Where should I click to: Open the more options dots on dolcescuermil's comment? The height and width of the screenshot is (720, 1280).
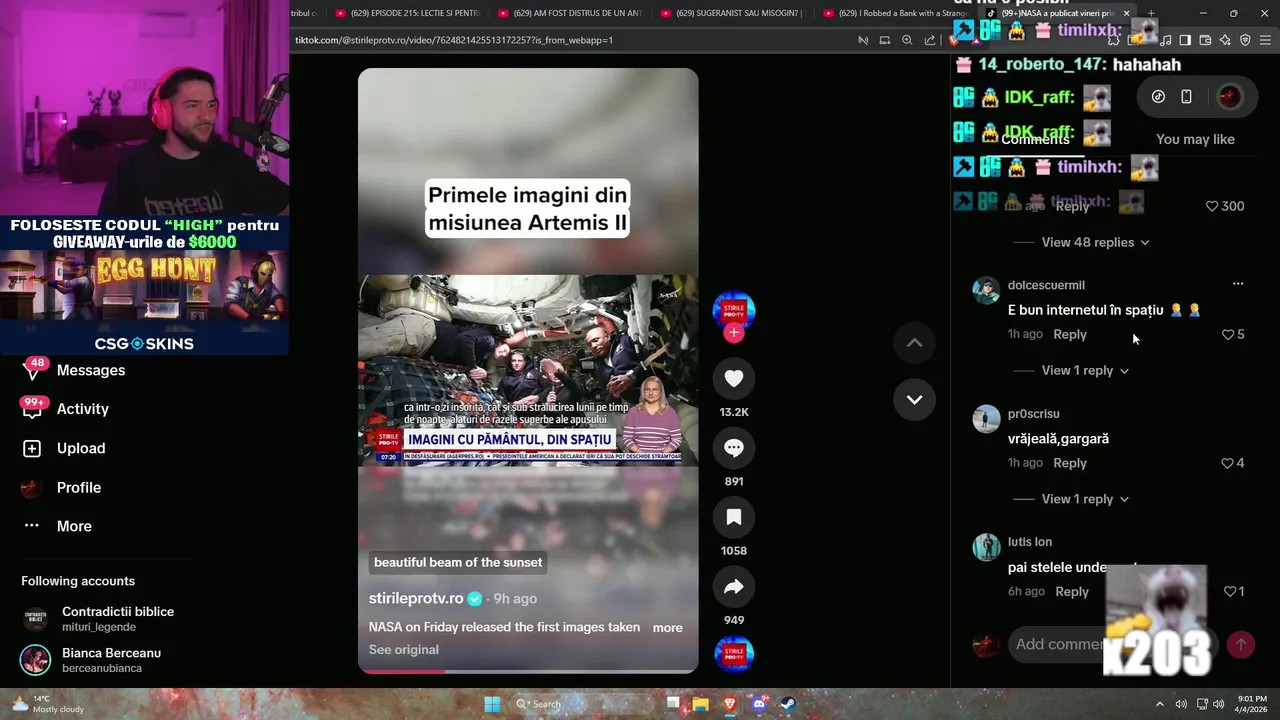pos(1238,284)
